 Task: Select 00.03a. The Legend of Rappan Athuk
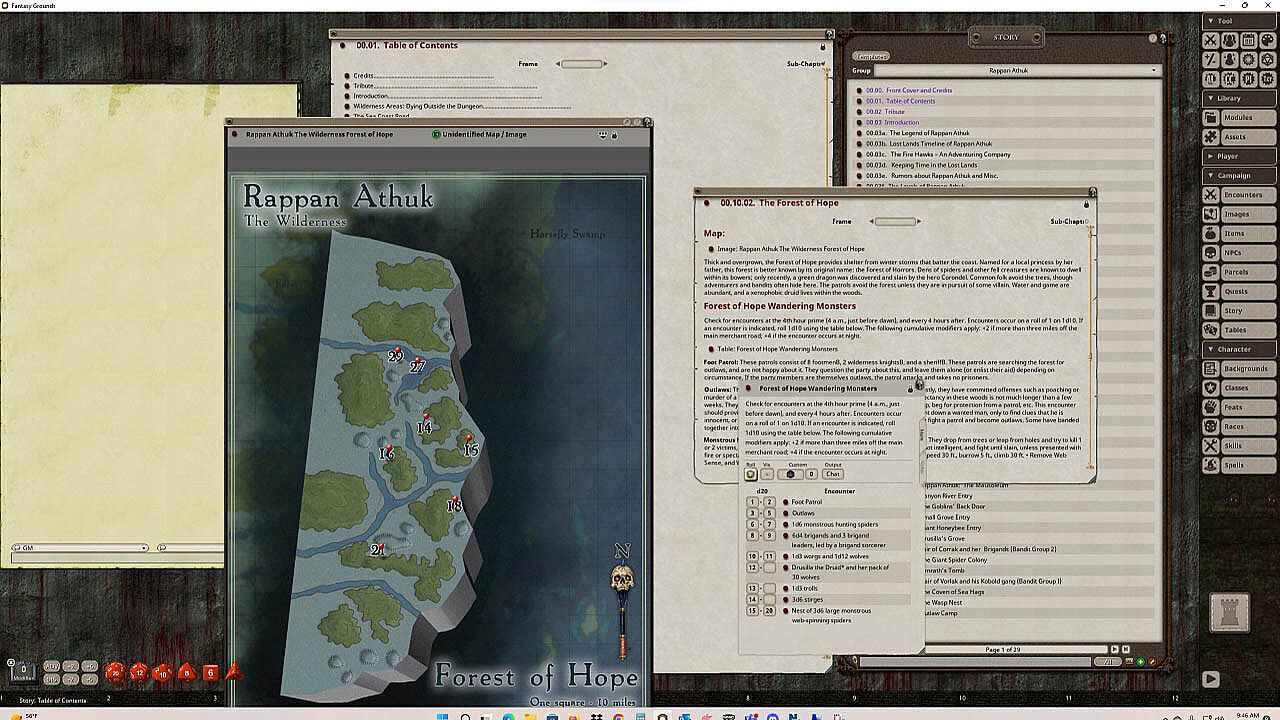918,133
